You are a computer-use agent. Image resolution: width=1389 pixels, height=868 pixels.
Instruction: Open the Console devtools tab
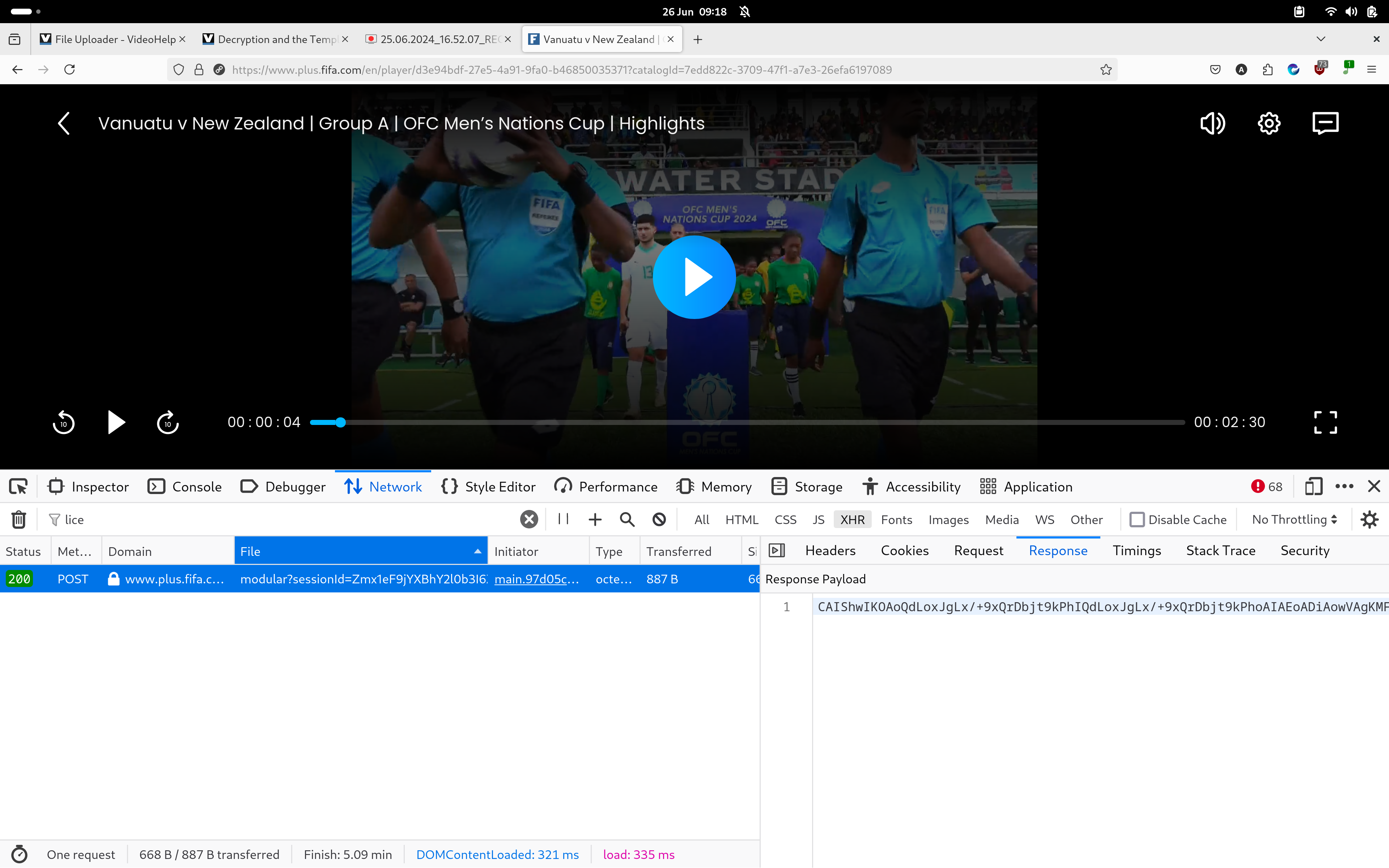tap(185, 487)
